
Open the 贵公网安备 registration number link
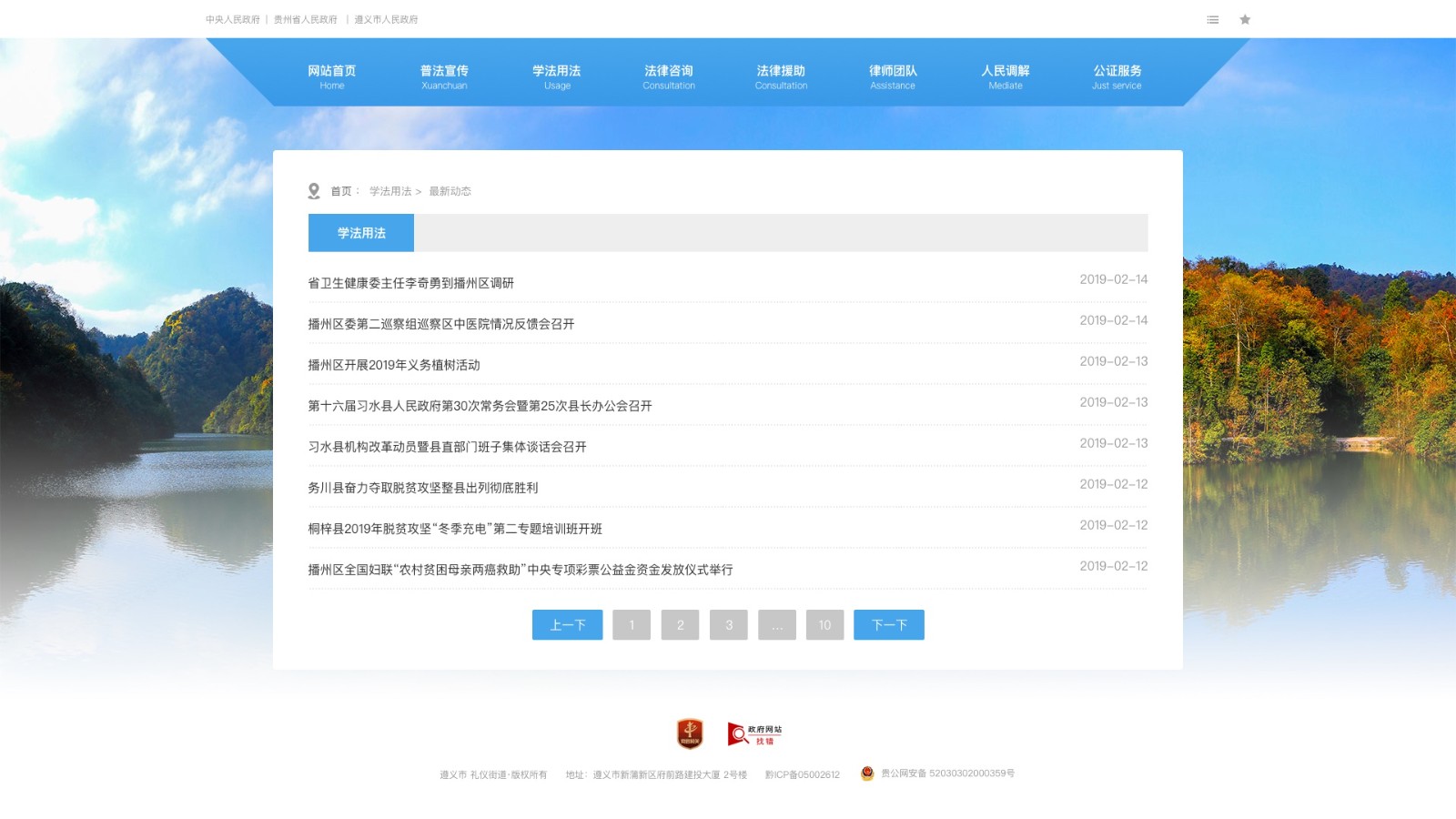point(947,773)
